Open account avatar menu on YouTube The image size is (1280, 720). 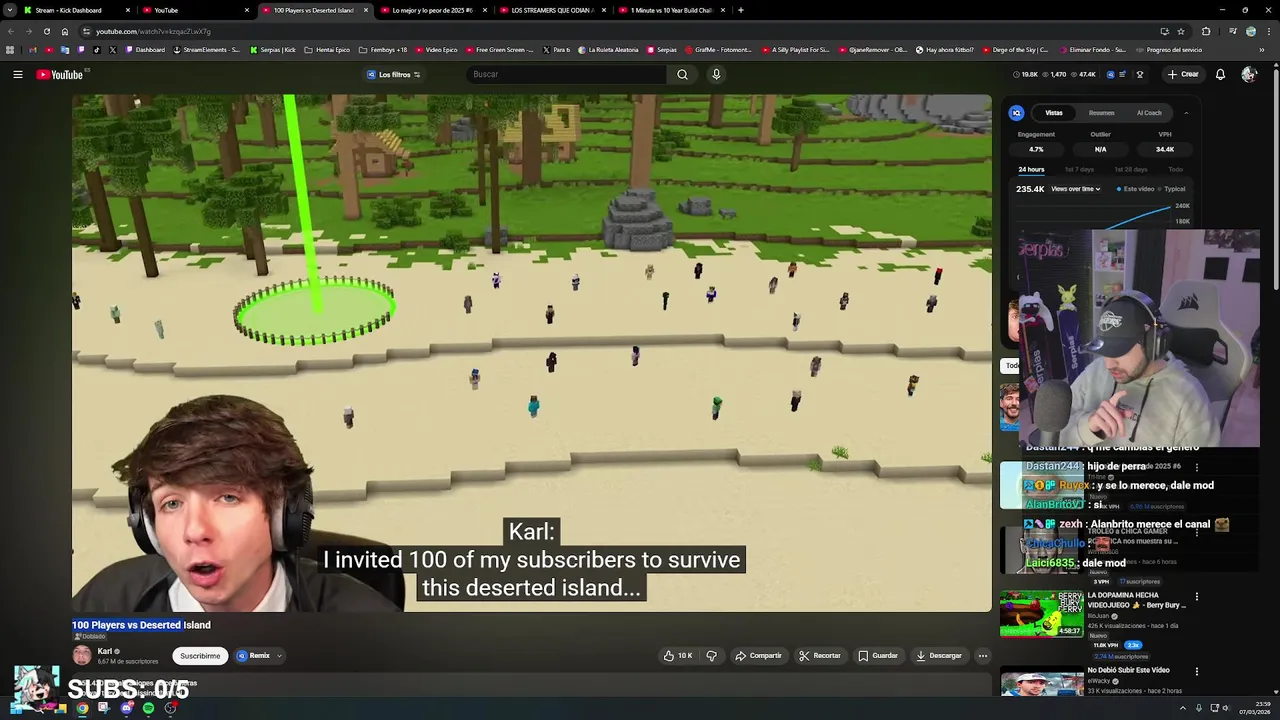click(1249, 74)
